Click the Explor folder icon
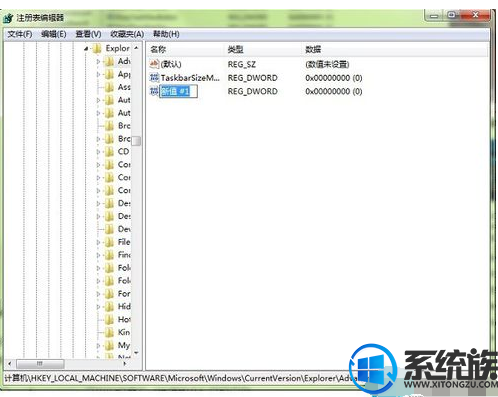Screen dimensions: 498x397 pyautogui.click(x=97, y=48)
